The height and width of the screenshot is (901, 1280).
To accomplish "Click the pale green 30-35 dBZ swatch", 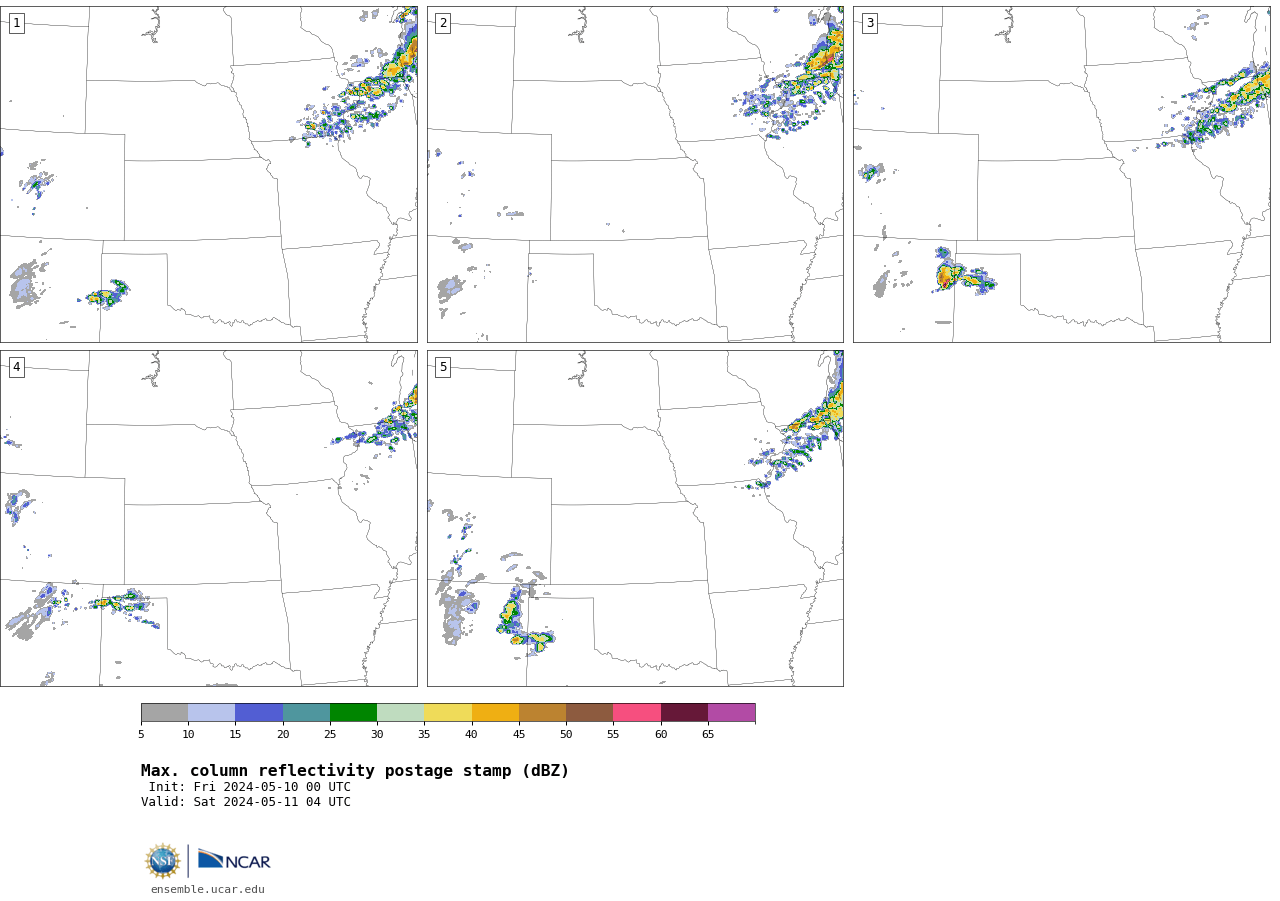I will (400, 713).
